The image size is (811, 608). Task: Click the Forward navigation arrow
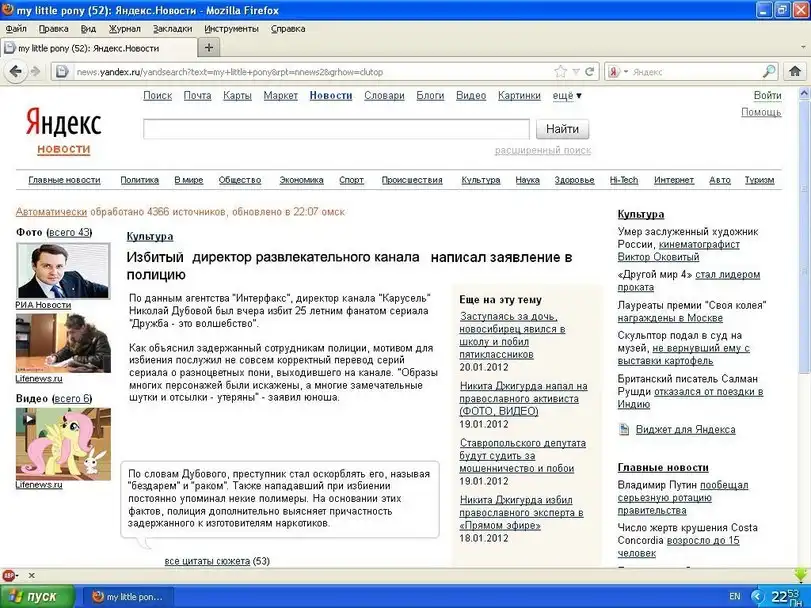(x=36, y=72)
